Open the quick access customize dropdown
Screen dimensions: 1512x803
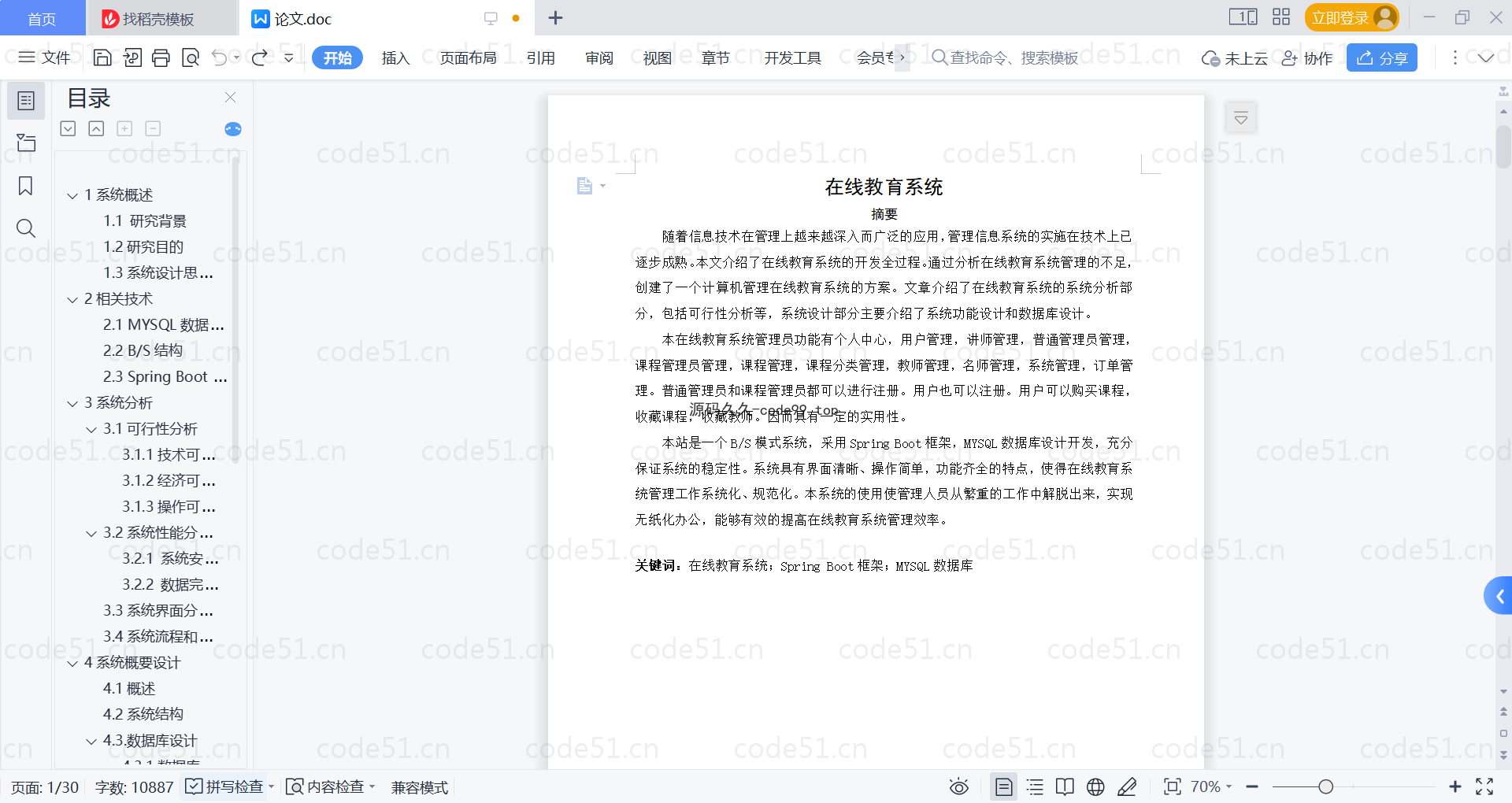(x=288, y=57)
